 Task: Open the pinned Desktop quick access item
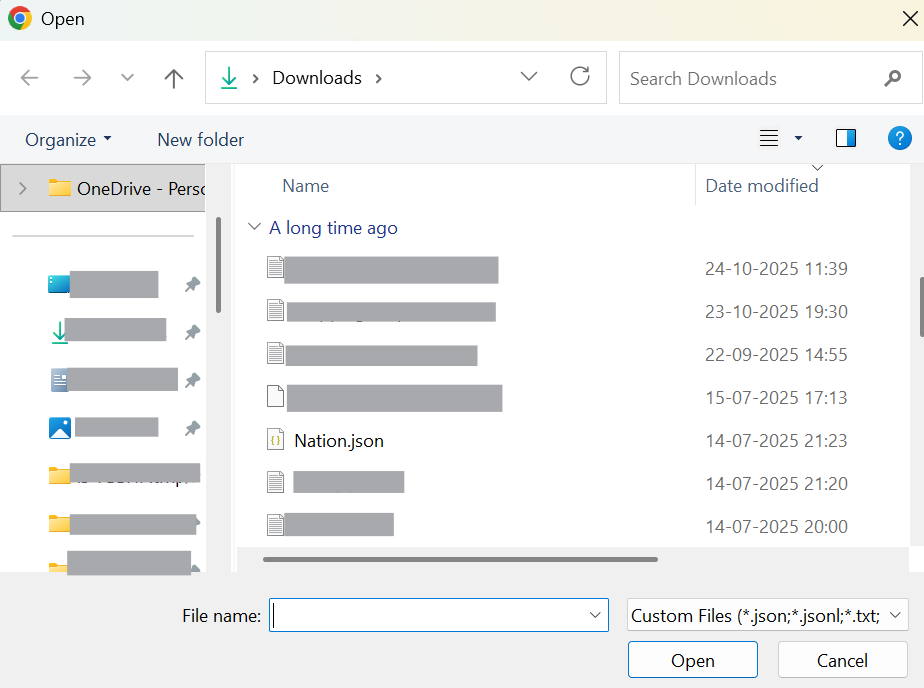pyautogui.click(x=103, y=285)
